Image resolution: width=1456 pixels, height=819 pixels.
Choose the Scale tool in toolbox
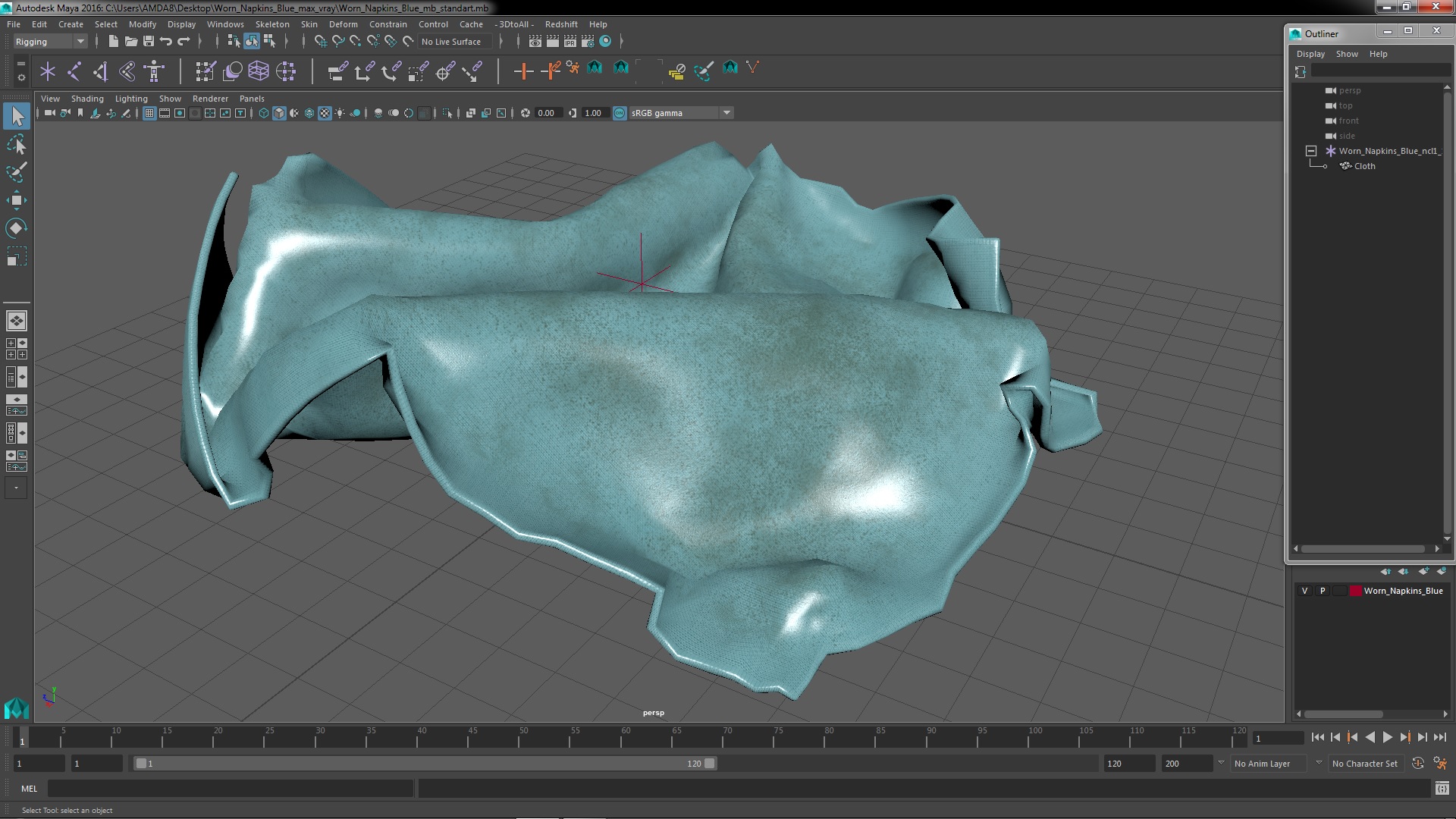[17, 256]
